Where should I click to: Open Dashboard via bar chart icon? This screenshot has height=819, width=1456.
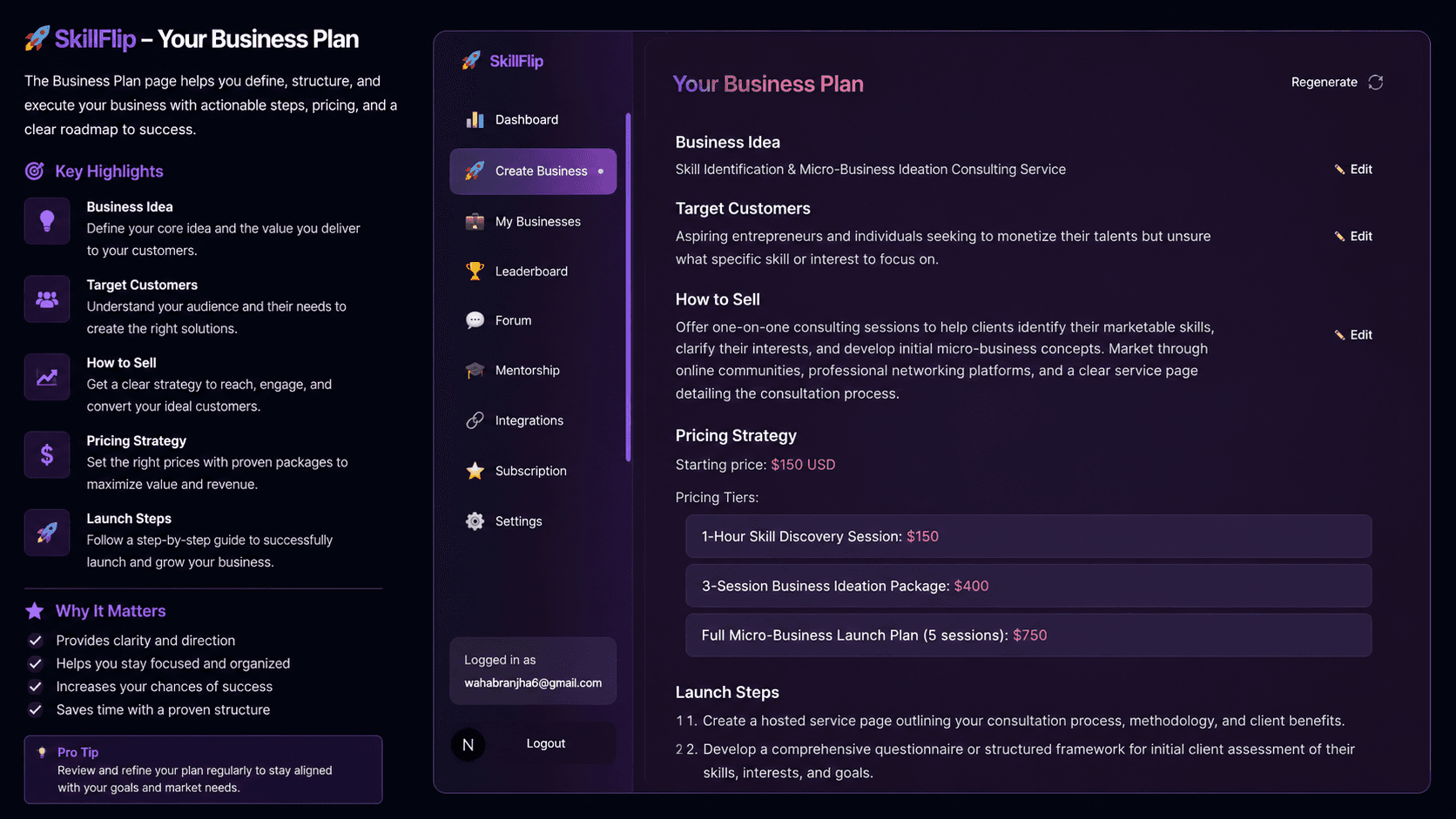pyautogui.click(x=475, y=120)
